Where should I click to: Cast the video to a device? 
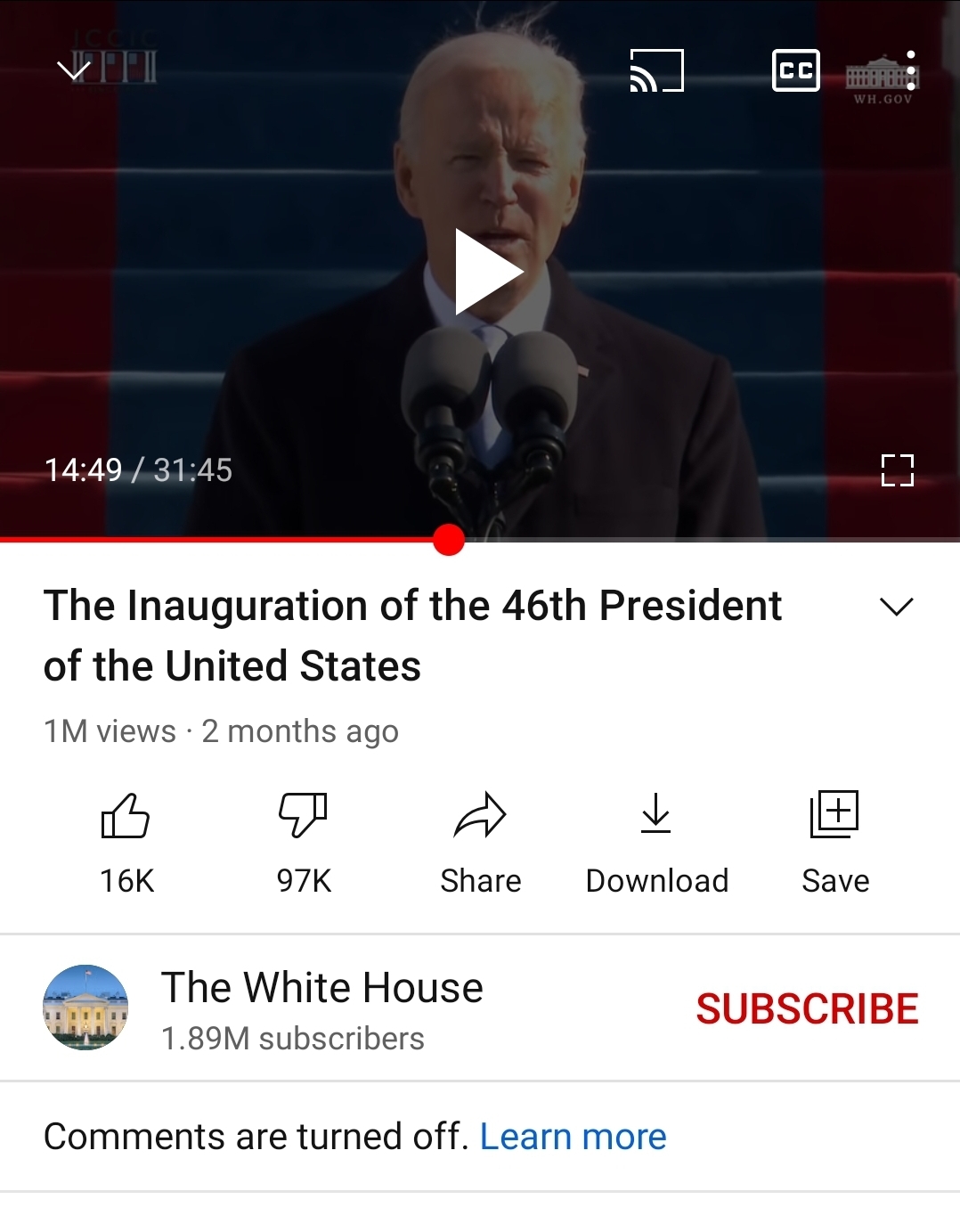coord(657,70)
